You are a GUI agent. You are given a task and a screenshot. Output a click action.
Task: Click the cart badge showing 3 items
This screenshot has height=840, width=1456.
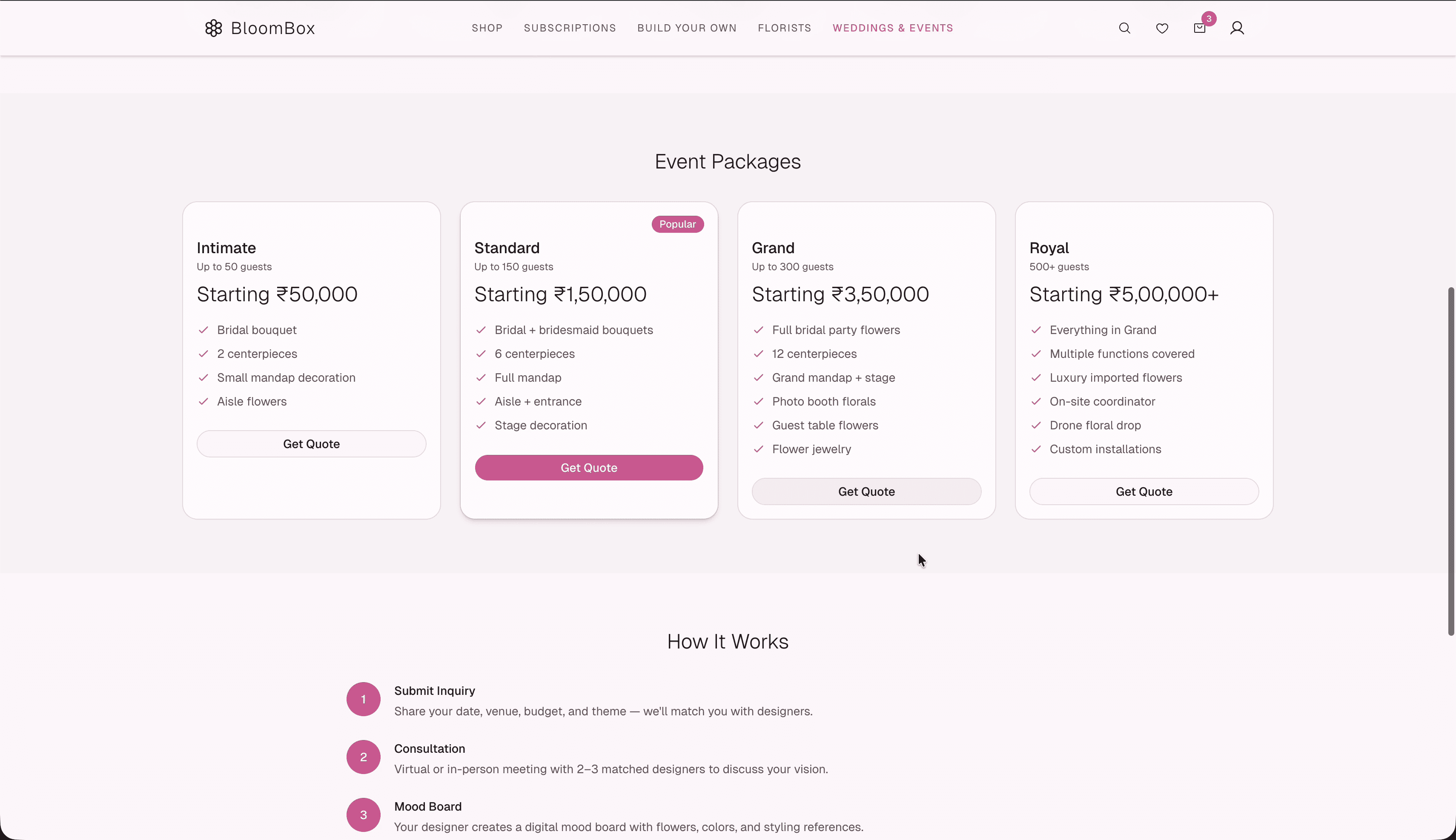pos(1208,18)
